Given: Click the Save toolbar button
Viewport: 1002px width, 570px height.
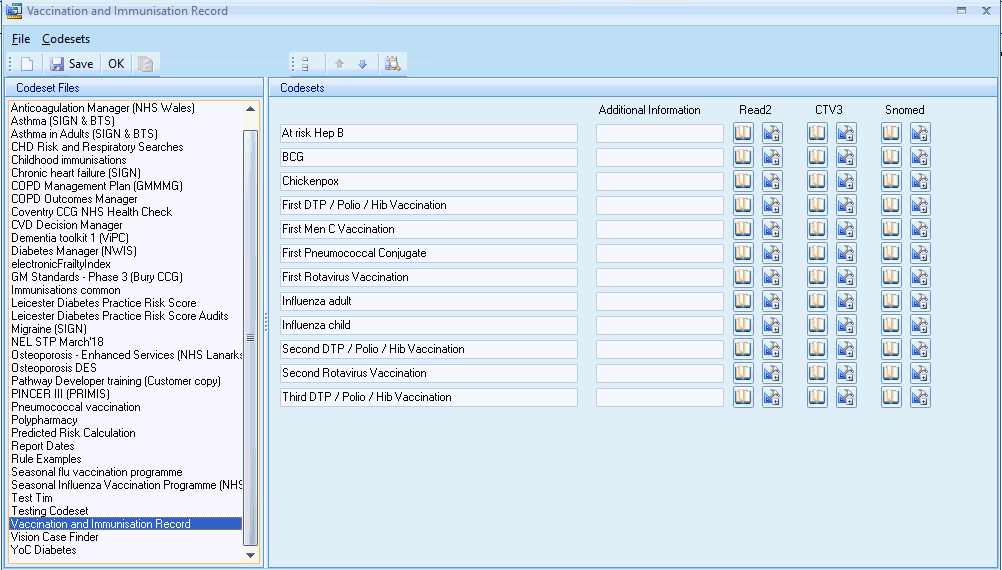Looking at the screenshot, I should click(71, 64).
